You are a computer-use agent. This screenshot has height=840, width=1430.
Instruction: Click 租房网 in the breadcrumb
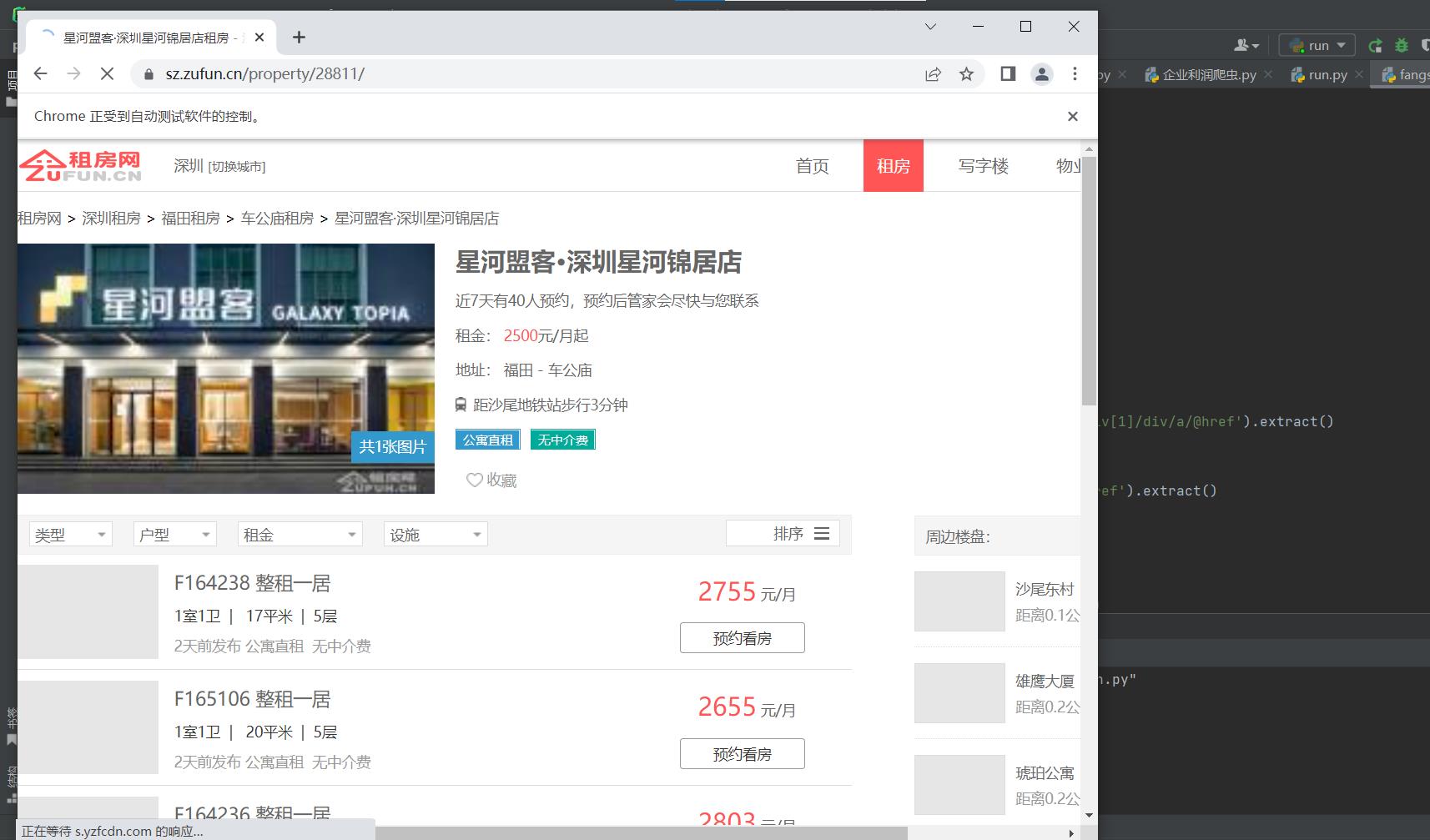pyautogui.click(x=40, y=219)
